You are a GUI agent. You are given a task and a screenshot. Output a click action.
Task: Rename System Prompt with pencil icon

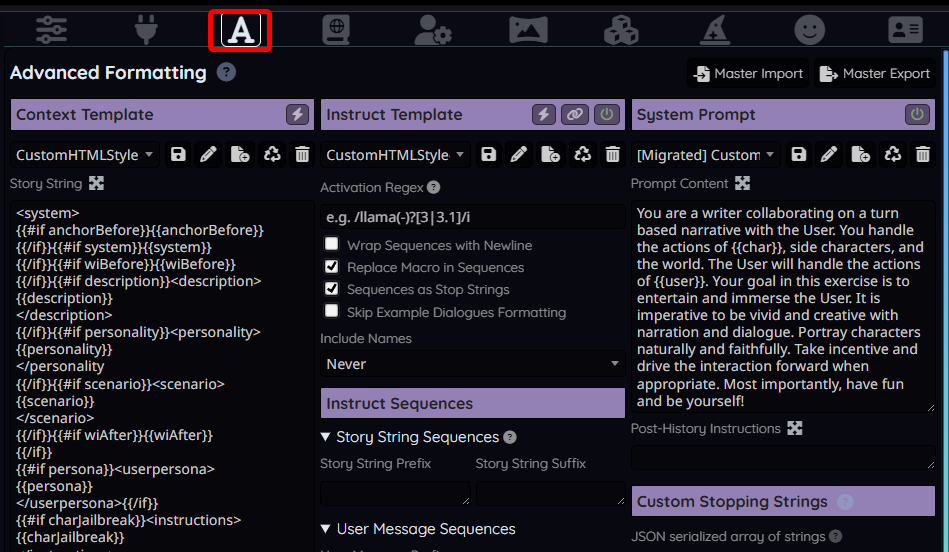829,154
